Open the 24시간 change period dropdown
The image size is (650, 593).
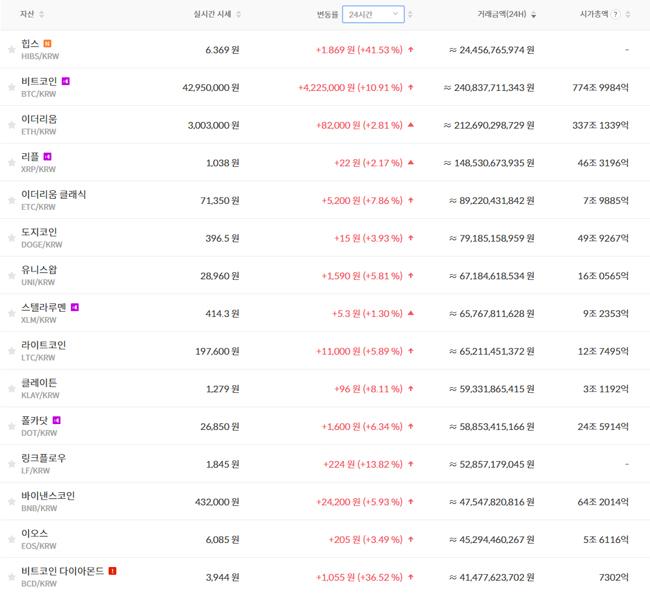pyautogui.click(x=373, y=15)
